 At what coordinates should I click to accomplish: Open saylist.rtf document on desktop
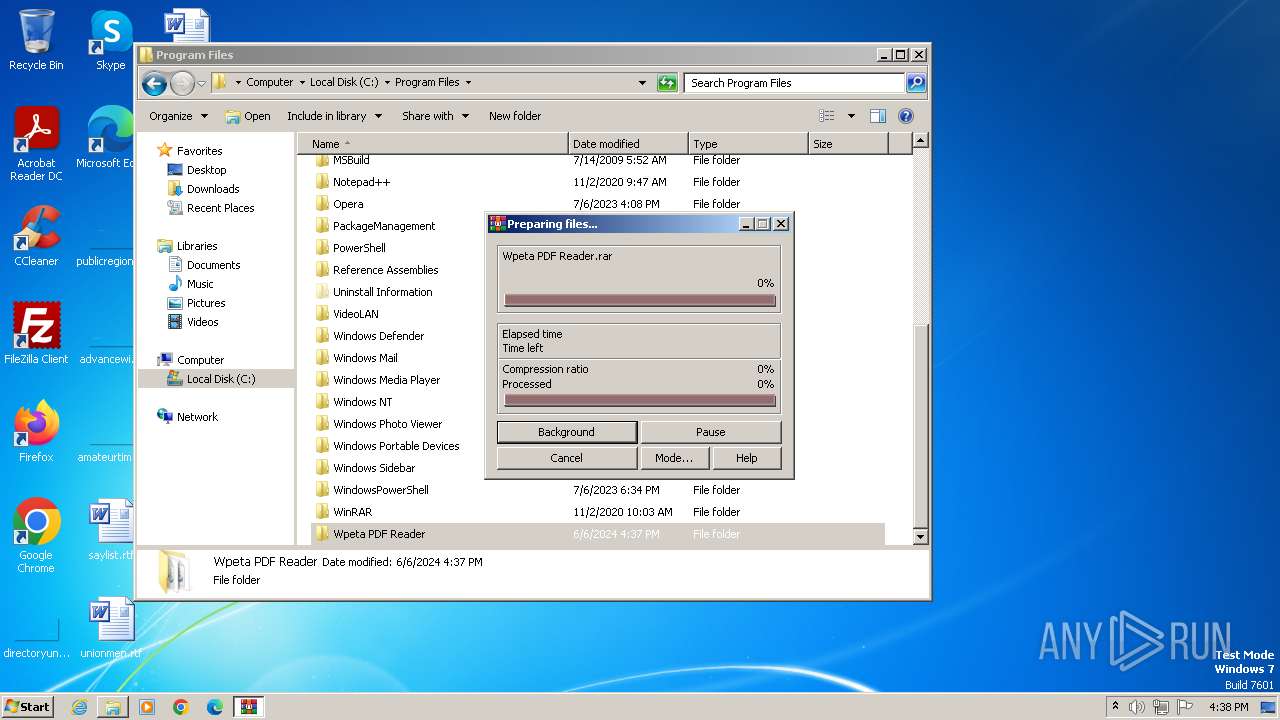110,530
